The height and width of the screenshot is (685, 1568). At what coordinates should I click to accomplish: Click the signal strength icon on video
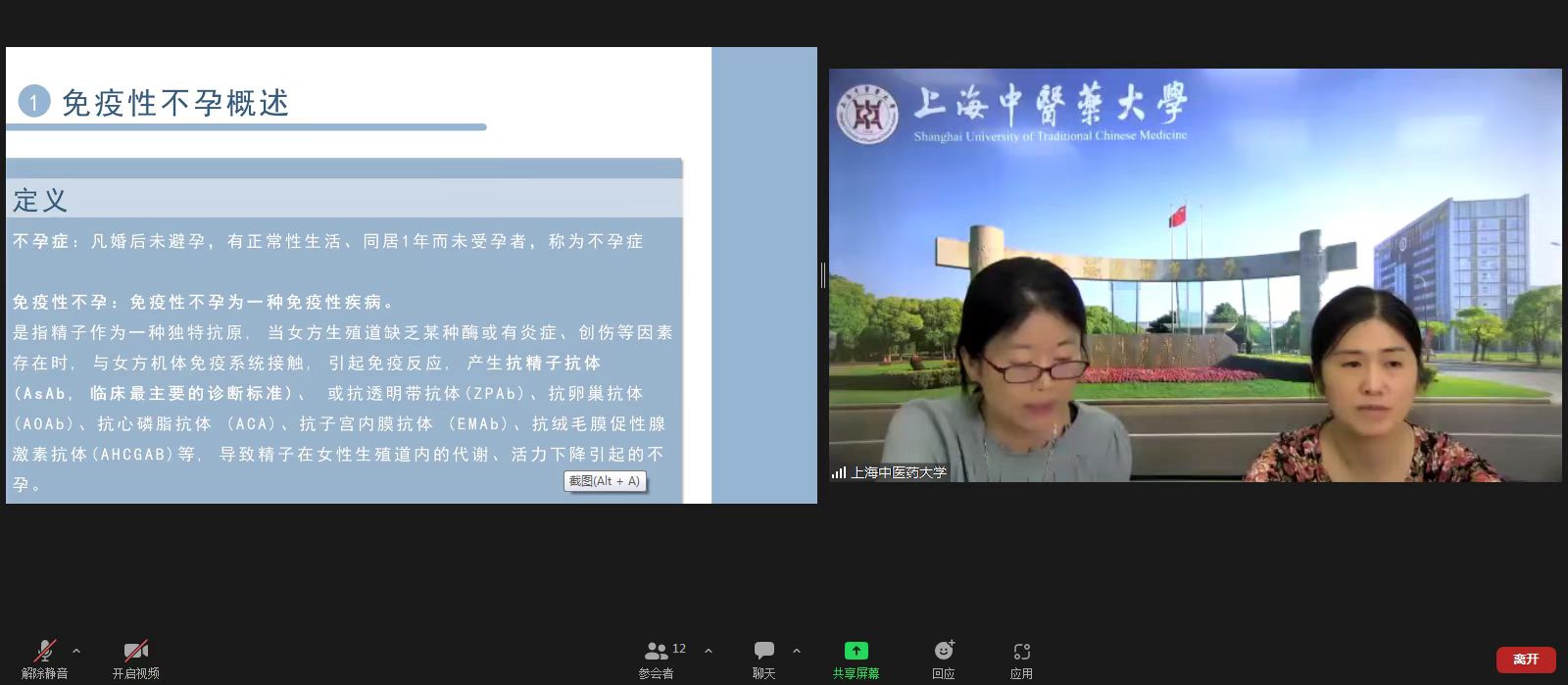(x=839, y=472)
